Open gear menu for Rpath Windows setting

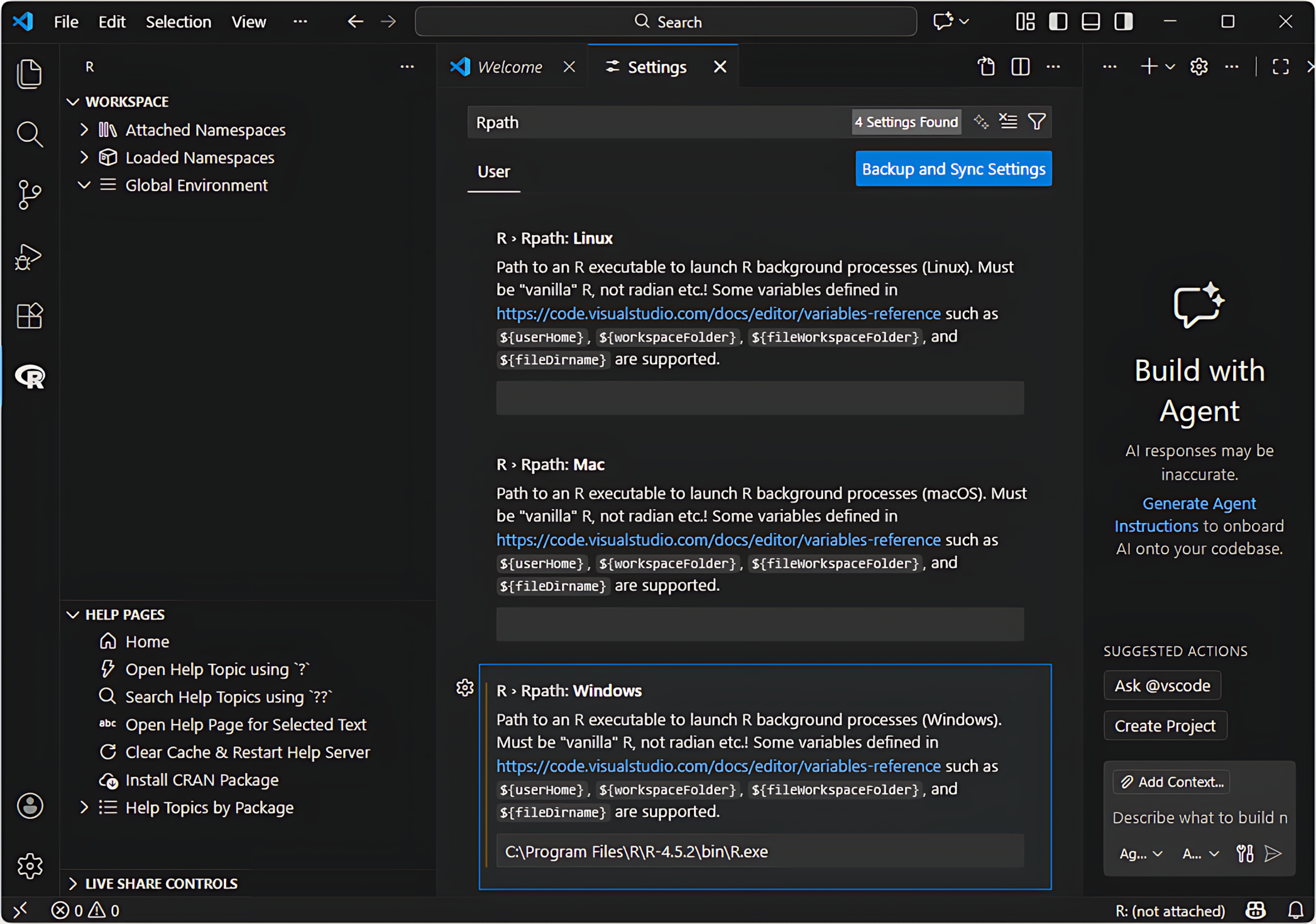tap(465, 688)
